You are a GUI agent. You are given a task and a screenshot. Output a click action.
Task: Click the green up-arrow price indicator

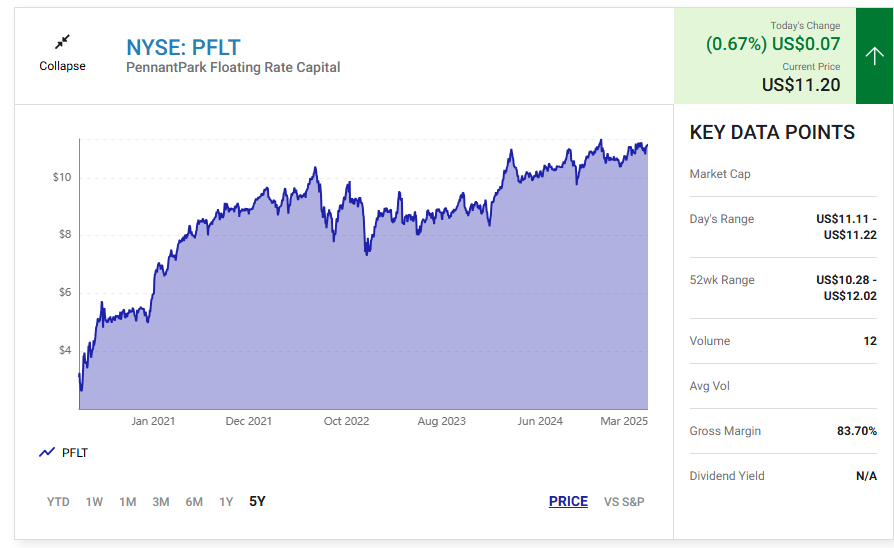[x=874, y=56]
